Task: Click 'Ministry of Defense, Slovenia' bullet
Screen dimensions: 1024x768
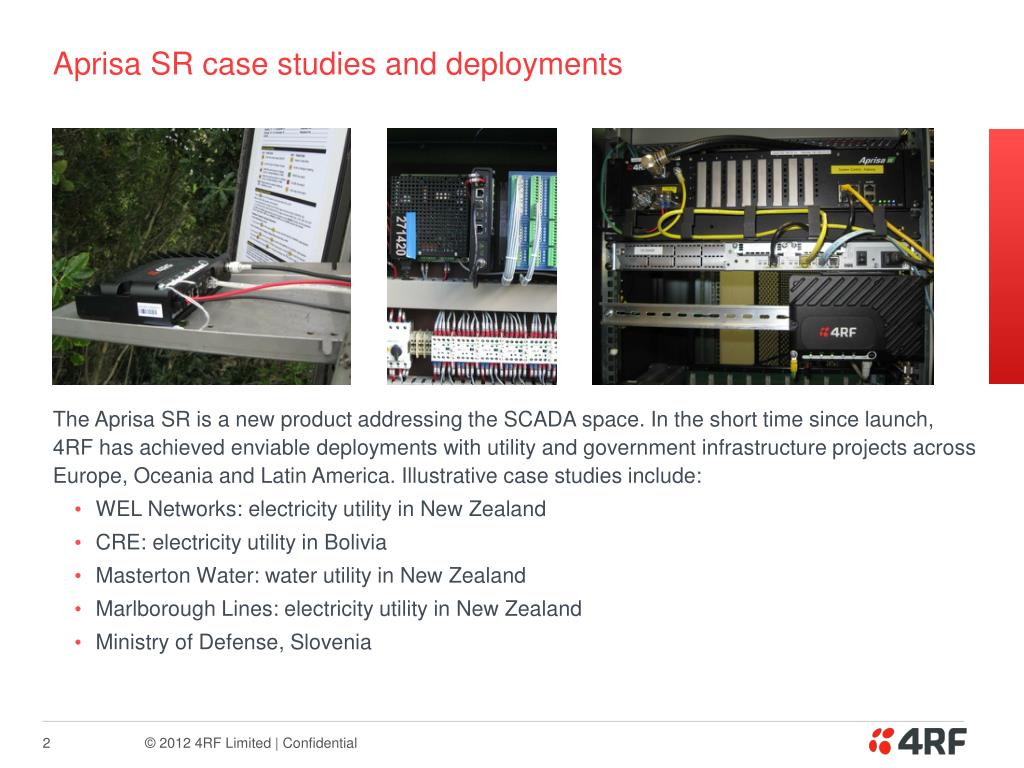Action: 233,642
